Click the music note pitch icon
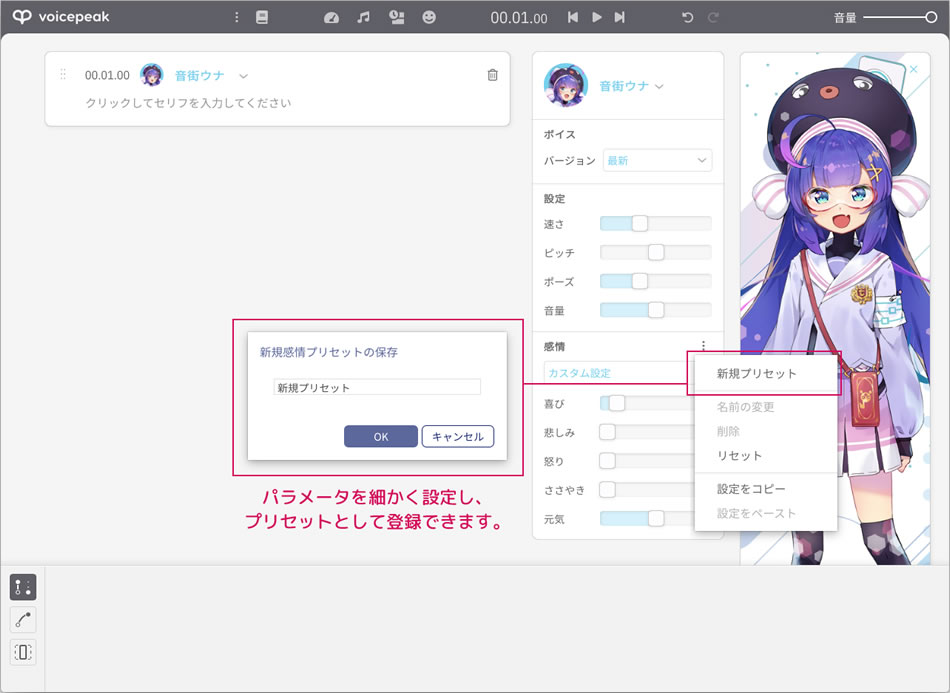This screenshot has height=693, width=950. click(363, 17)
